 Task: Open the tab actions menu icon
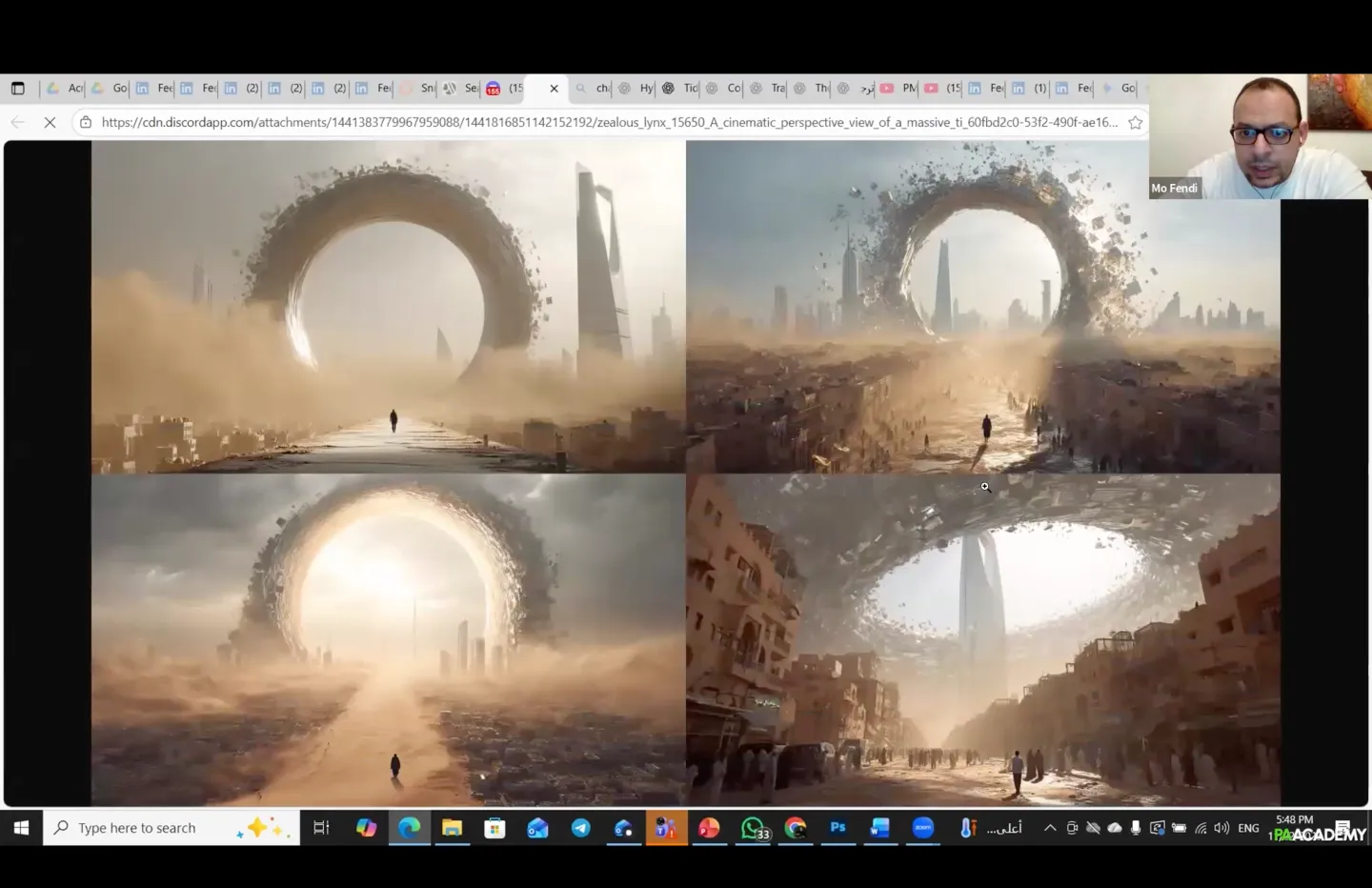(x=17, y=89)
